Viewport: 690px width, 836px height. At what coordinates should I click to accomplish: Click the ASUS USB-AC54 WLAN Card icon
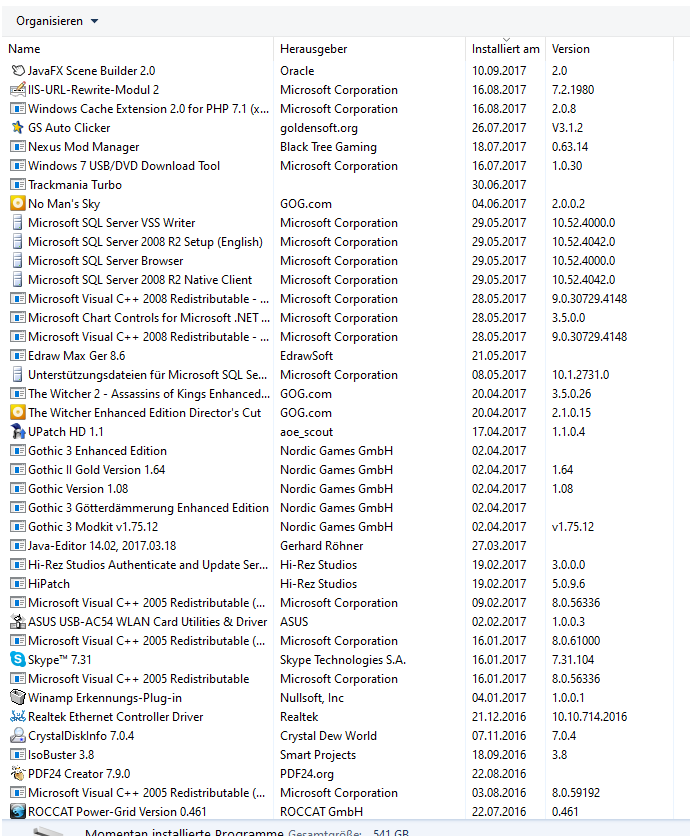18,622
